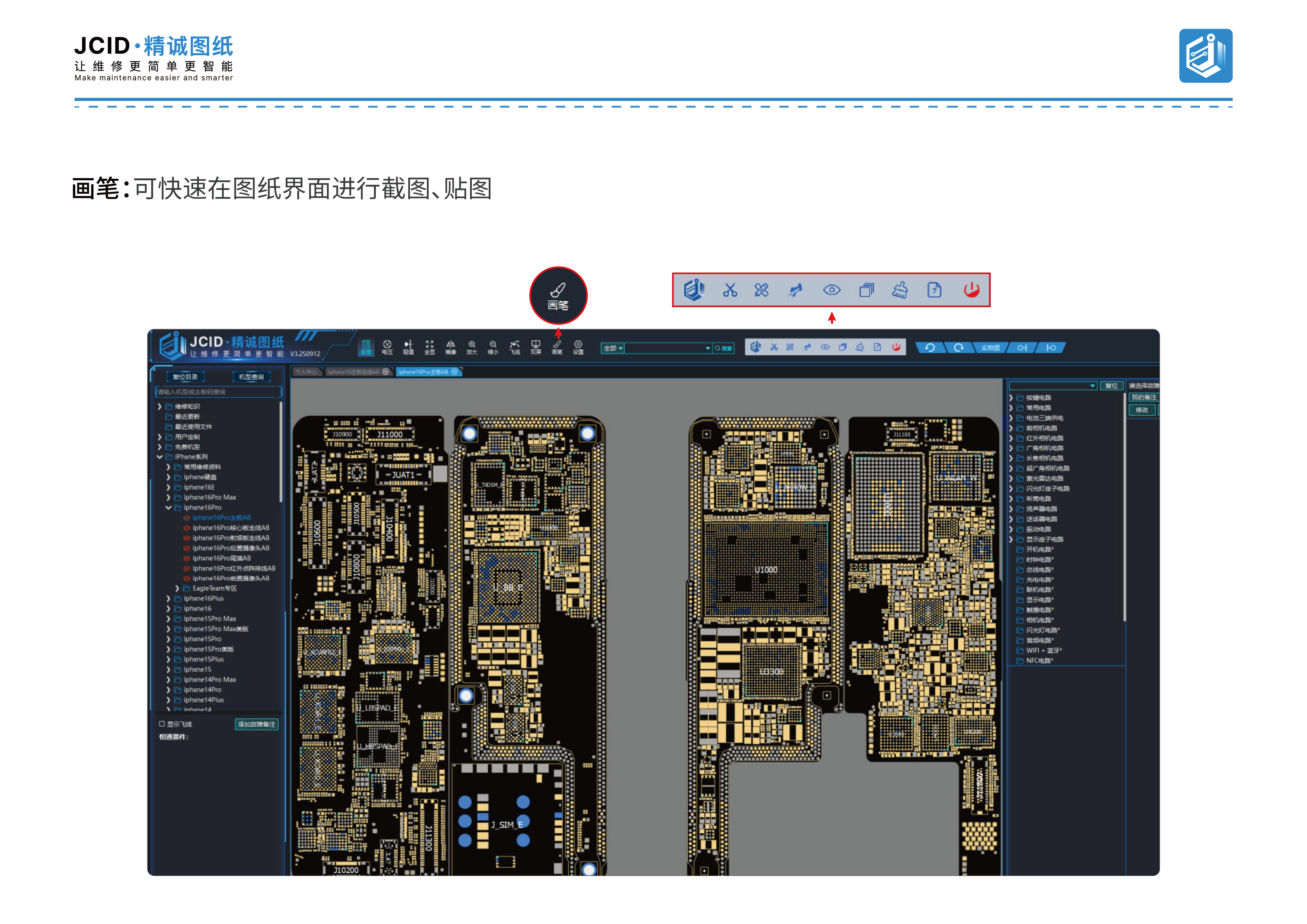Click the 缩小 zoom out icon

click(493, 347)
